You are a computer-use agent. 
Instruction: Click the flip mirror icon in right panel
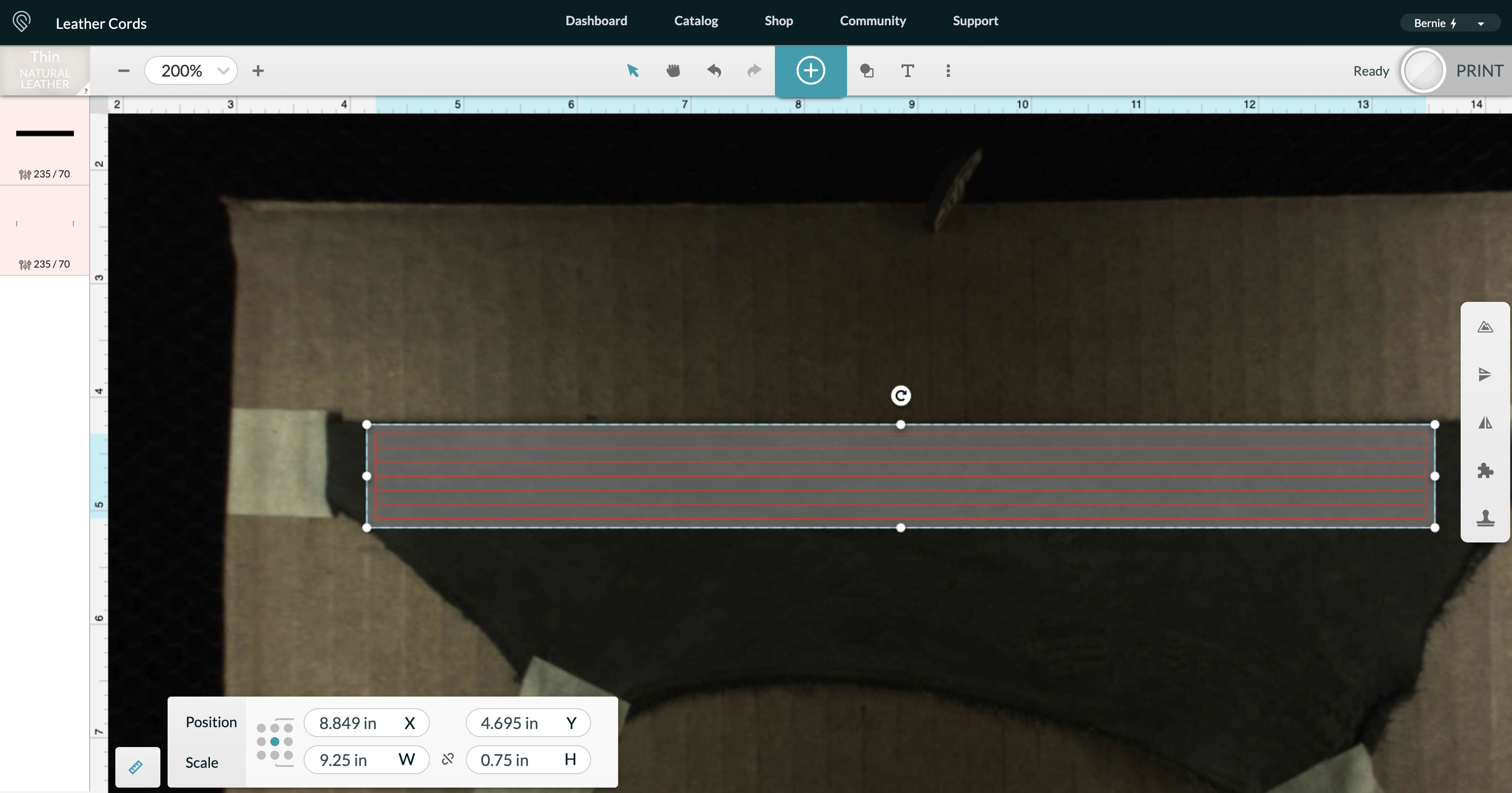(x=1485, y=422)
